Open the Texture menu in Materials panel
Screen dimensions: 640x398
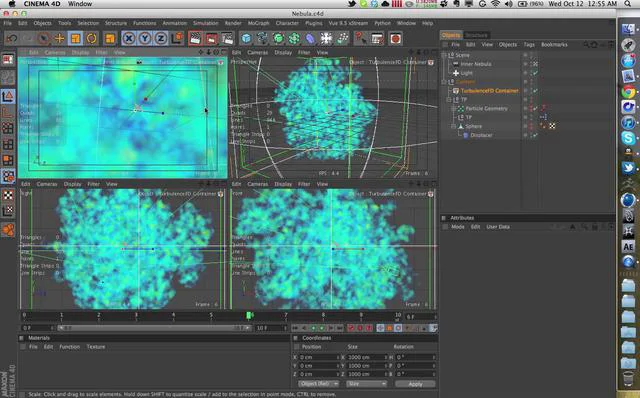[x=96, y=347]
